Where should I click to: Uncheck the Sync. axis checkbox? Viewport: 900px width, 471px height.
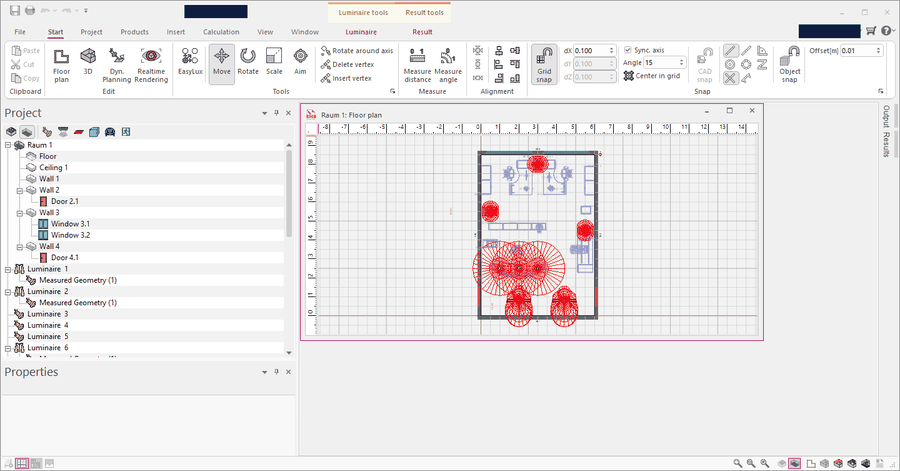(x=628, y=50)
